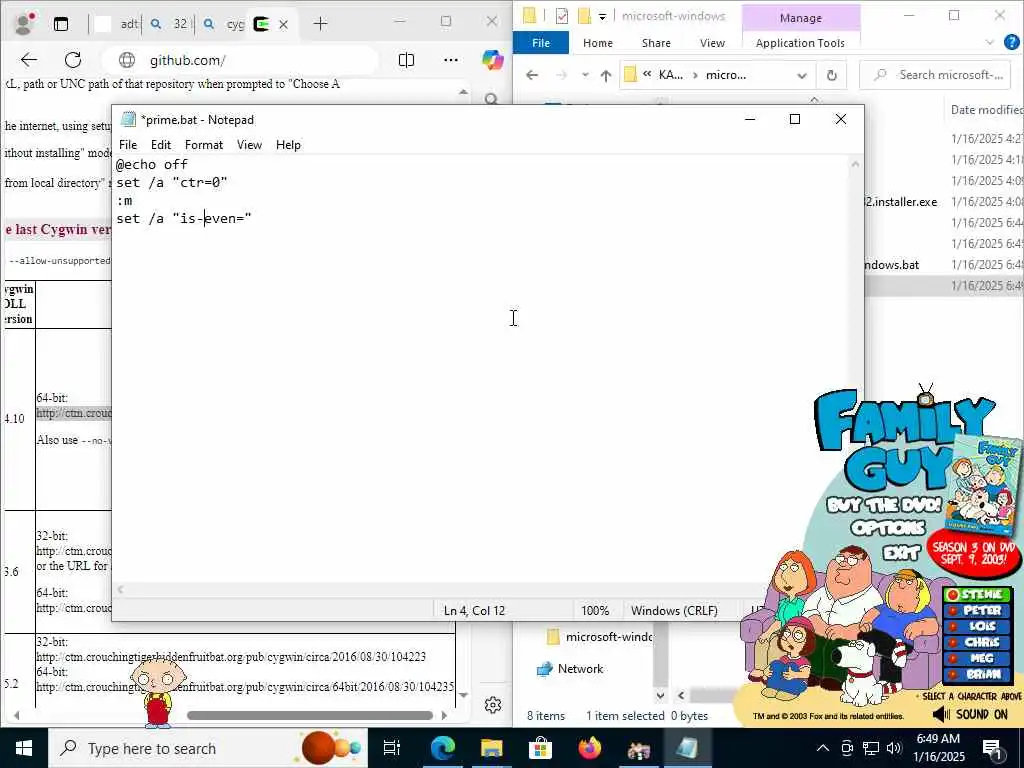This screenshot has height=768, width=1024.
Task: Open Edge split screen
Action: (x=406, y=60)
